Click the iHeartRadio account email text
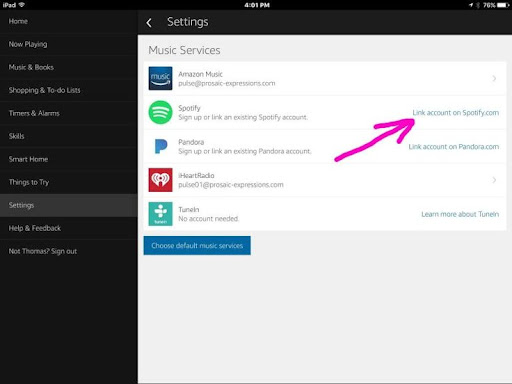512x384 pixels. 231,185
